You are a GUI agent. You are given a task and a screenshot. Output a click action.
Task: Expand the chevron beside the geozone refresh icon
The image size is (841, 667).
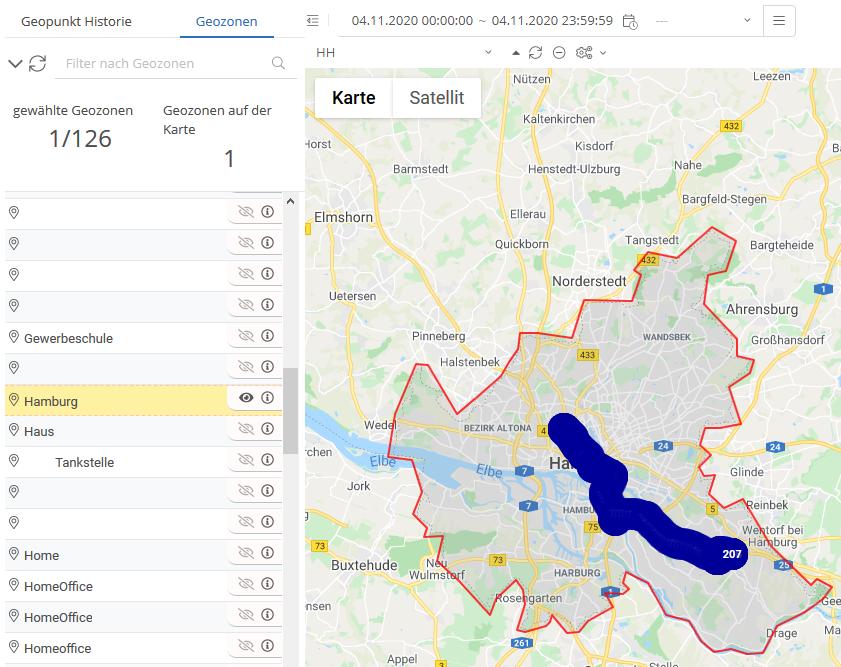pos(15,64)
